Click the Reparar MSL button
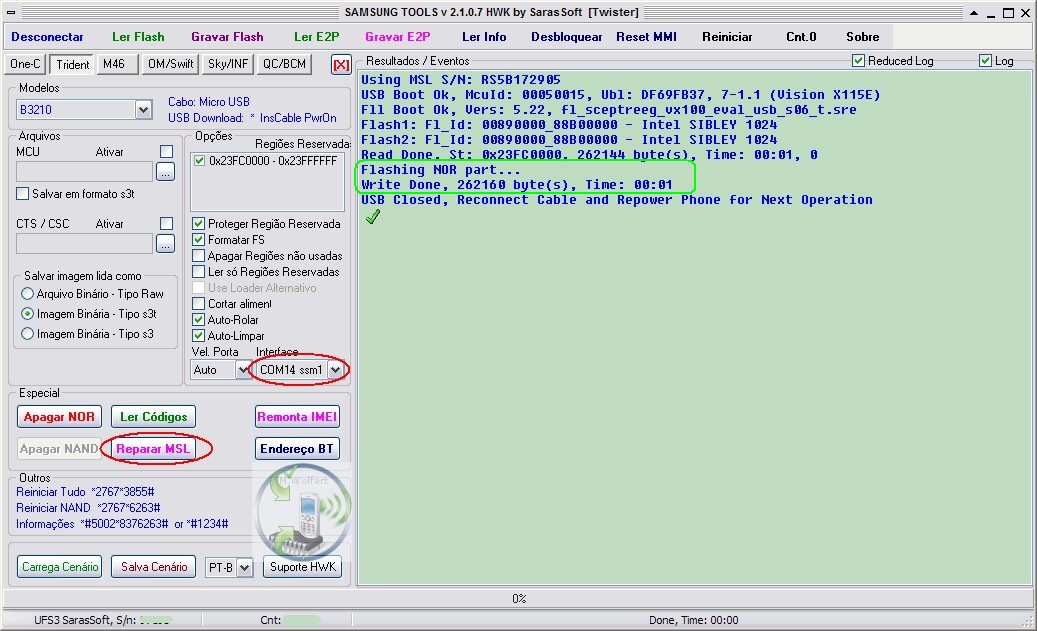This screenshot has width=1037, height=631. (x=153, y=448)
